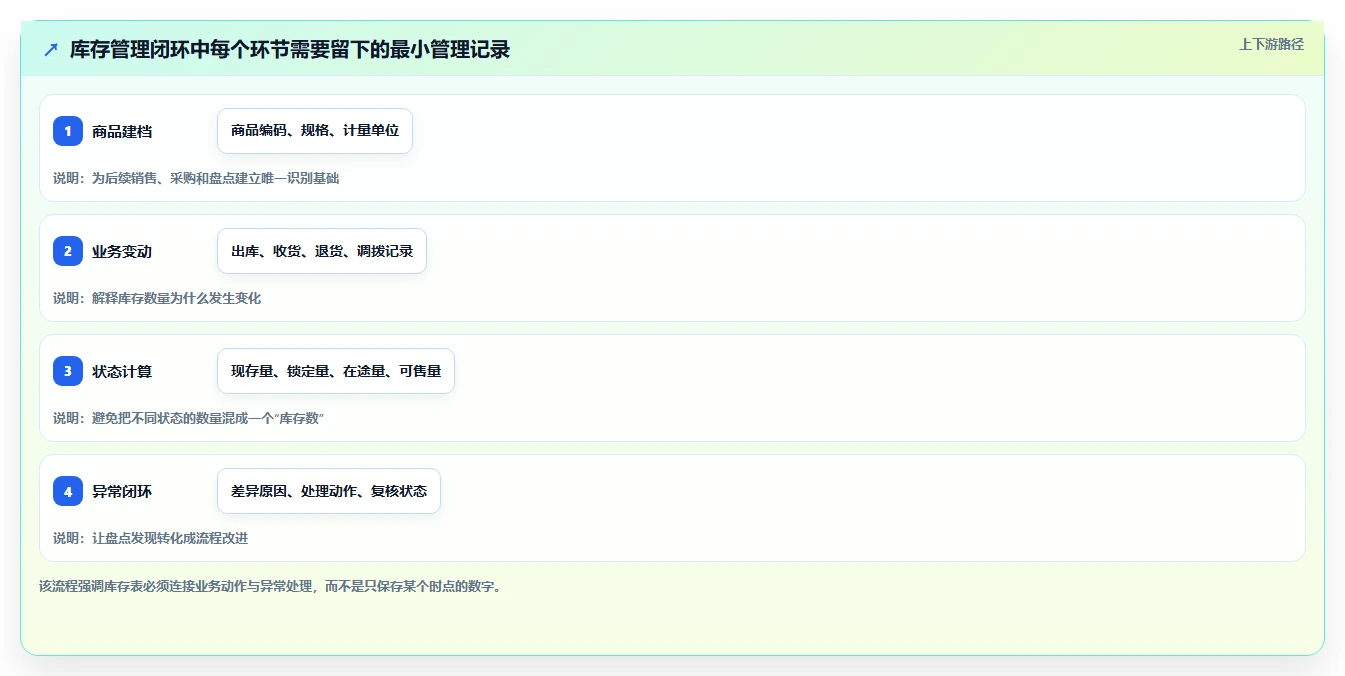Click the 现存量、锁定量、在途量、可售量 chip

(x=336, y=371)
